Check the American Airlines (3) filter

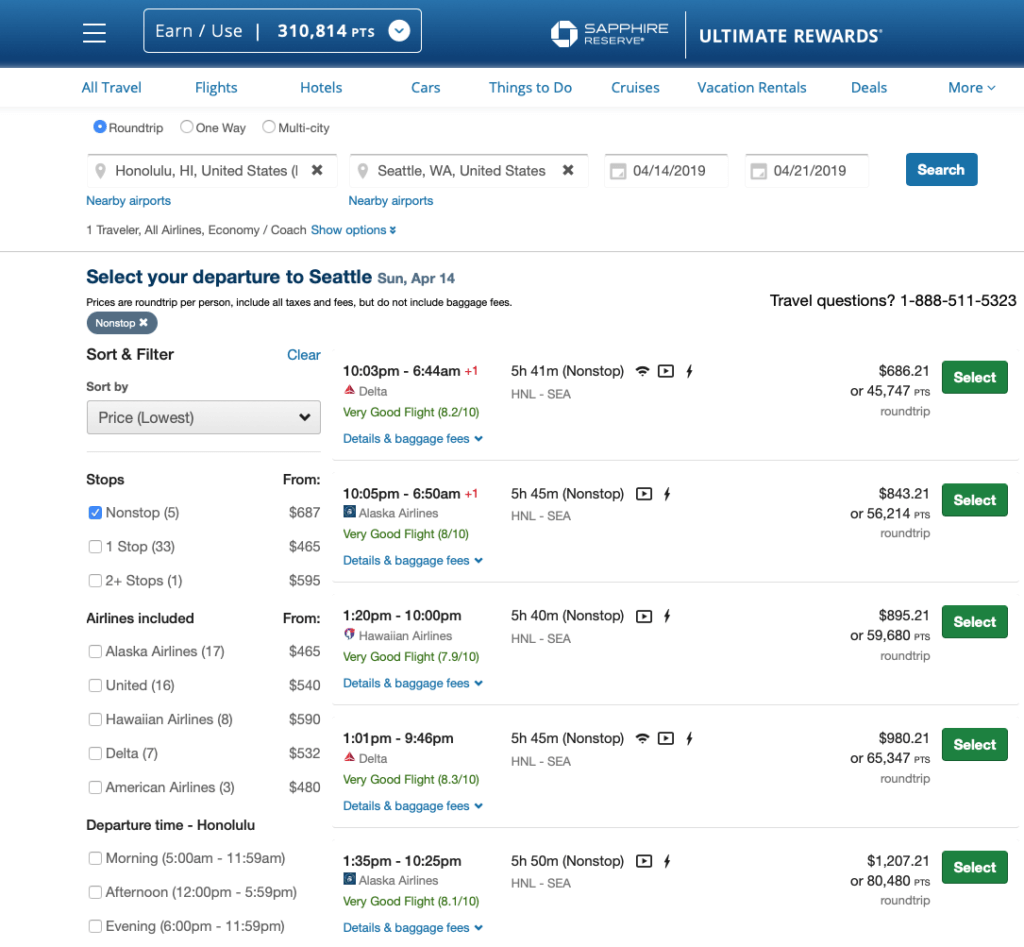tap(95, 787)
